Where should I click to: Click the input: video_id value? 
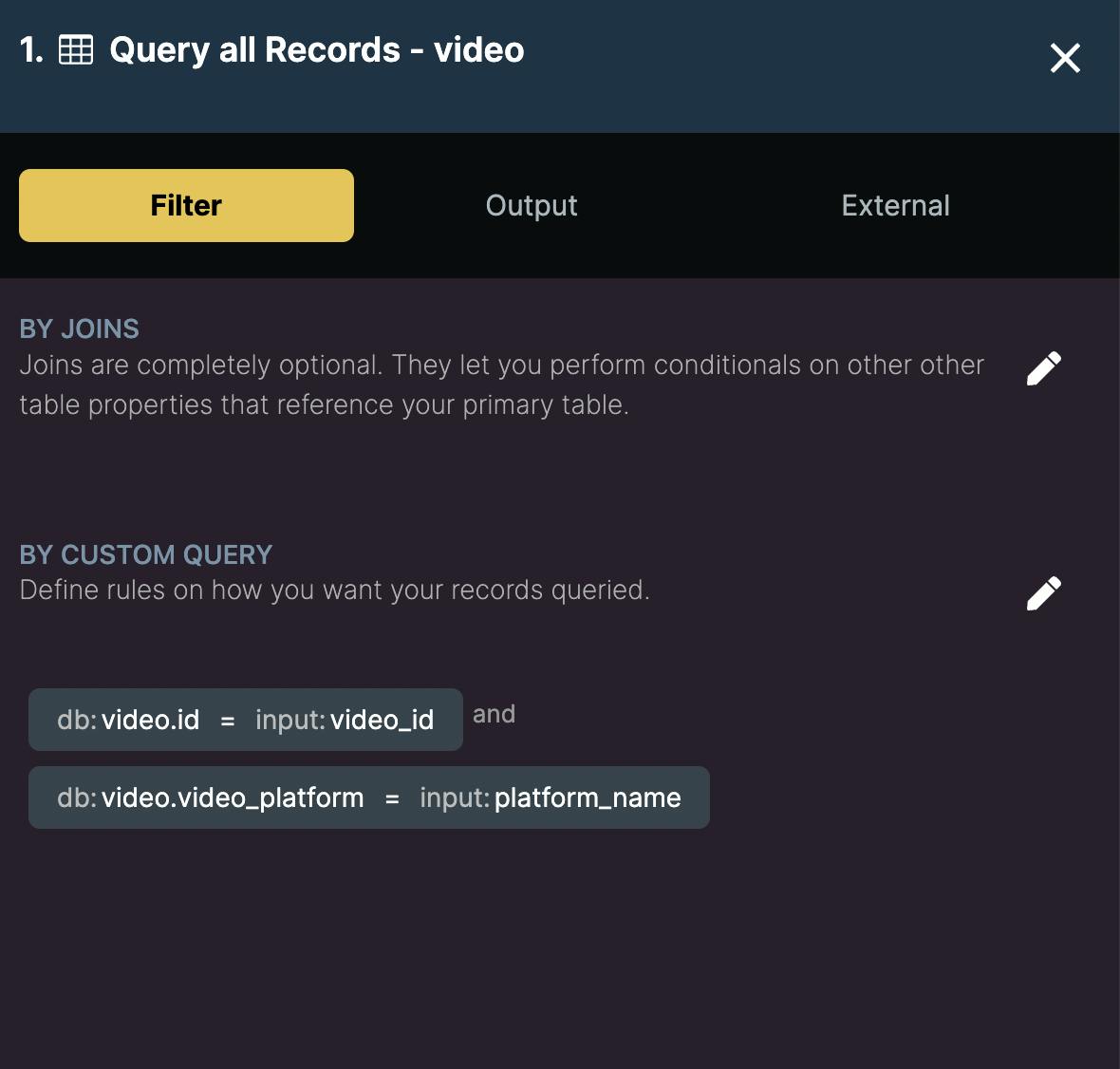[345, 720]
